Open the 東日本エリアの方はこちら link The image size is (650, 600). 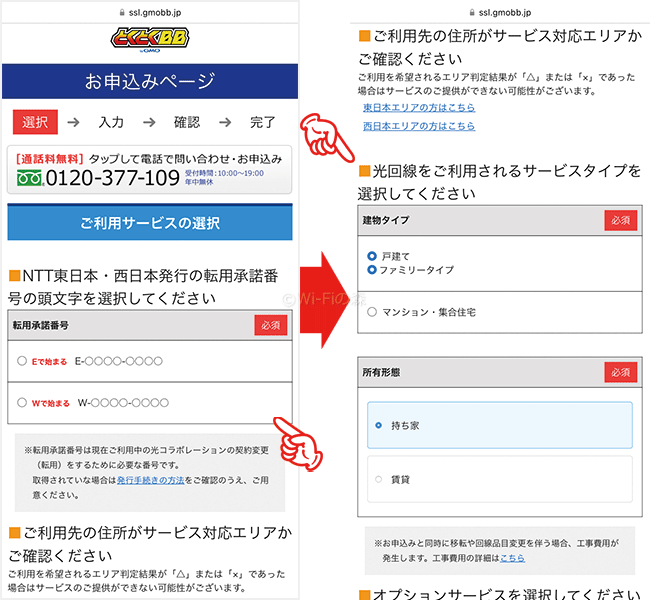pos(419,107)
